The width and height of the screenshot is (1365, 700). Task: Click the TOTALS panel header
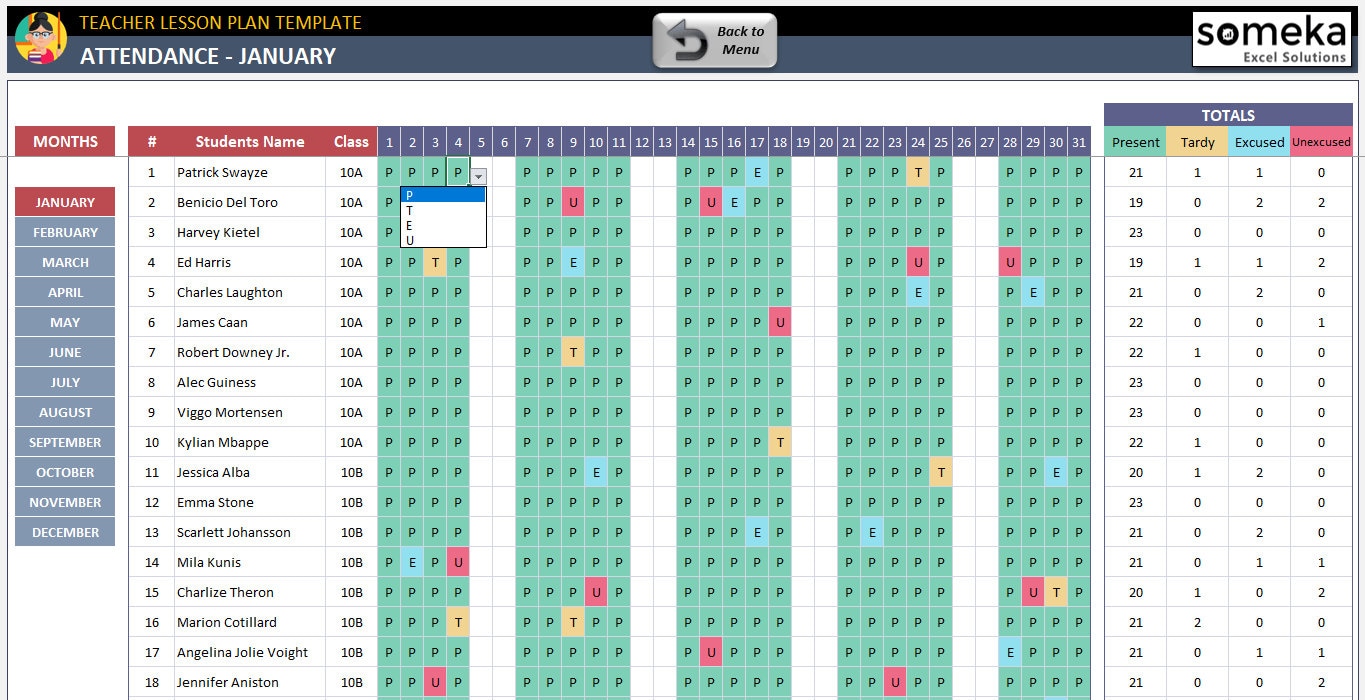(1227, 115)
